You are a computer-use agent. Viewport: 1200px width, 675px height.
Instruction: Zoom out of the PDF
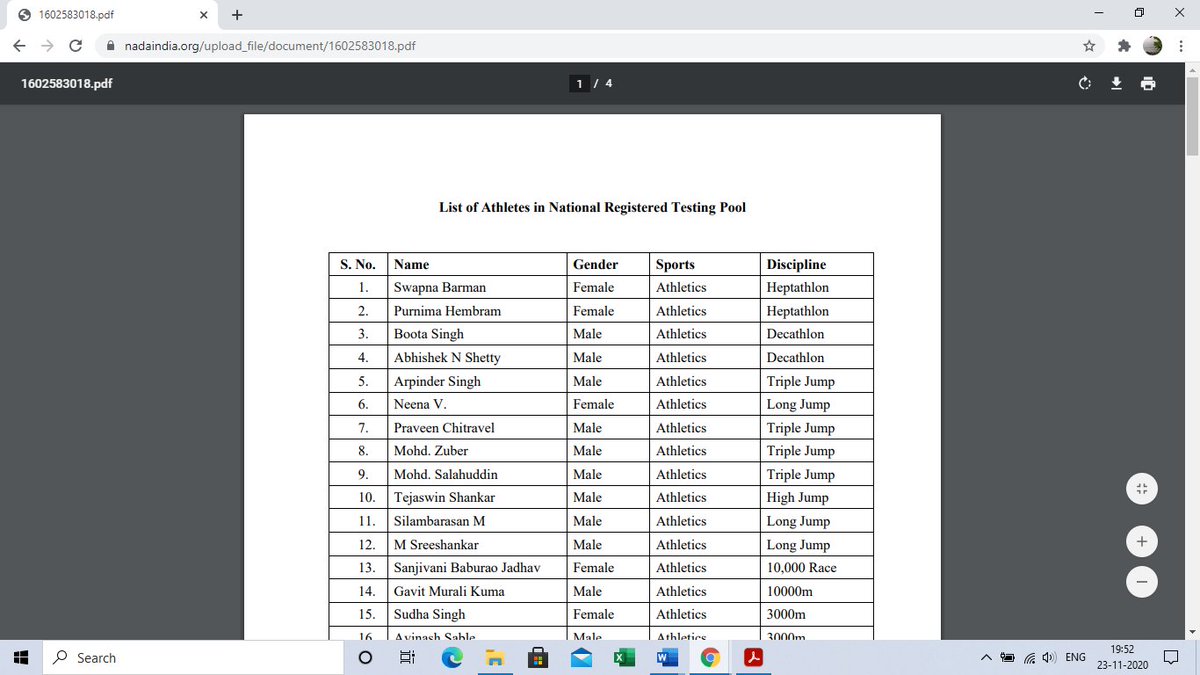(1141, 581)
